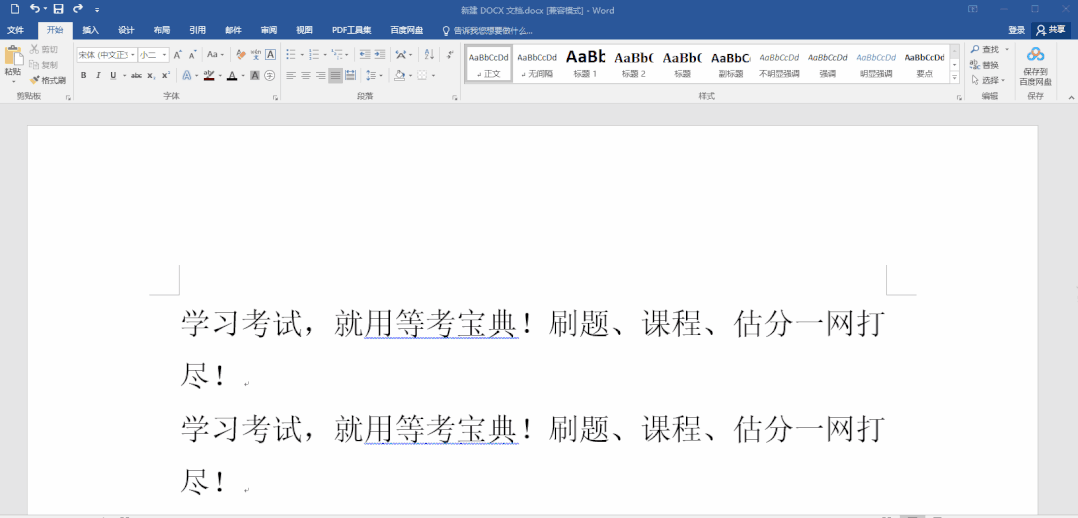
Task: Collapse the ribbon with the up arrow
Action: 1070,98
